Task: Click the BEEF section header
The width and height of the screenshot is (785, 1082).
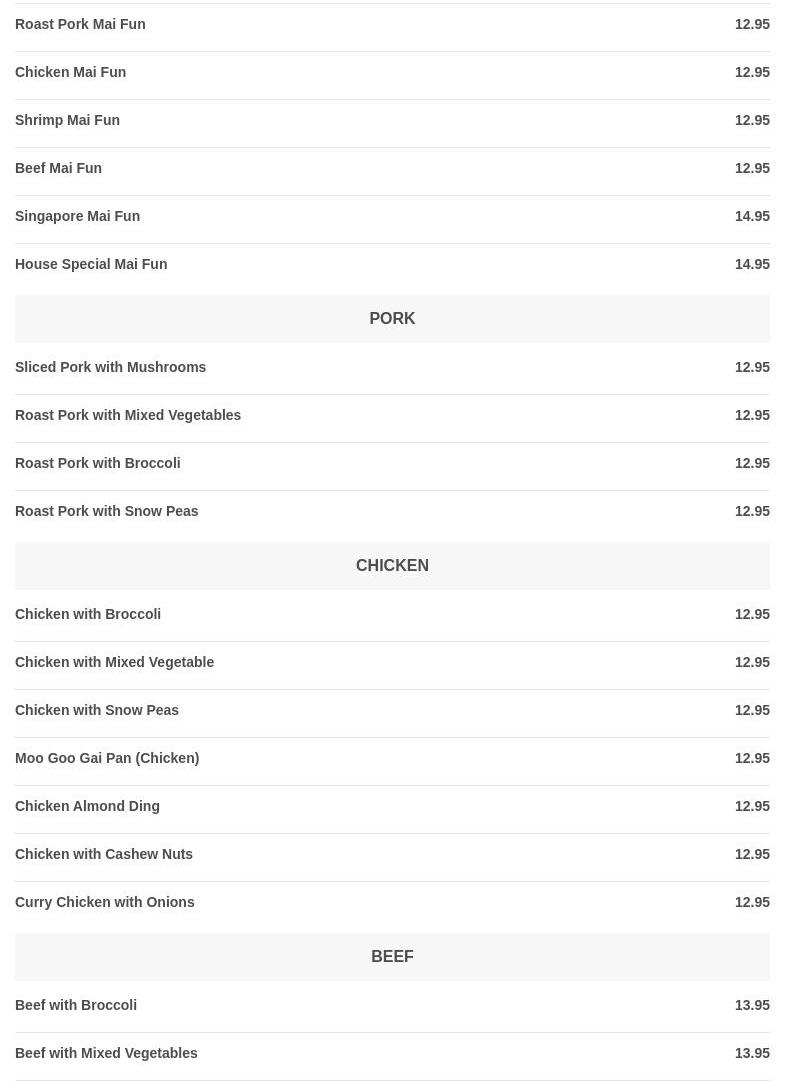Action: point(392,956)
